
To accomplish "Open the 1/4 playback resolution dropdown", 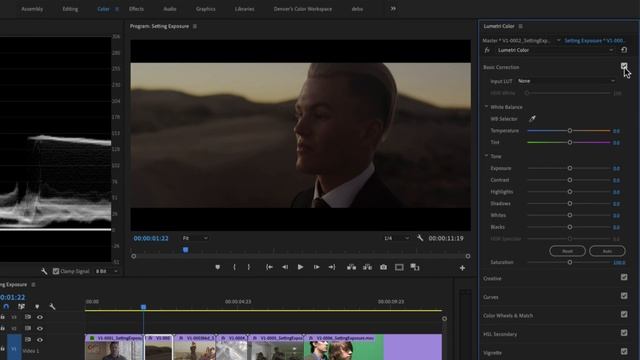I will (x=396, y=238).
